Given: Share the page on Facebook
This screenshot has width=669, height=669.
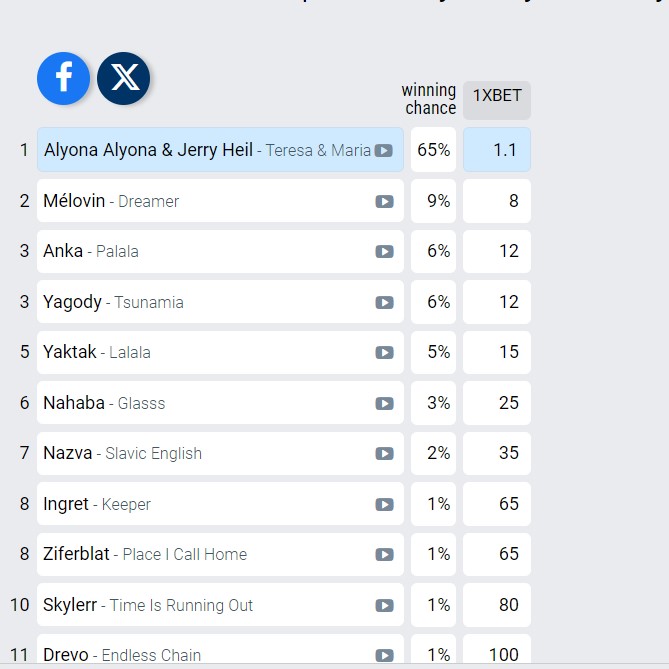Looking at the screenshot, I should [x=63, y=78].
